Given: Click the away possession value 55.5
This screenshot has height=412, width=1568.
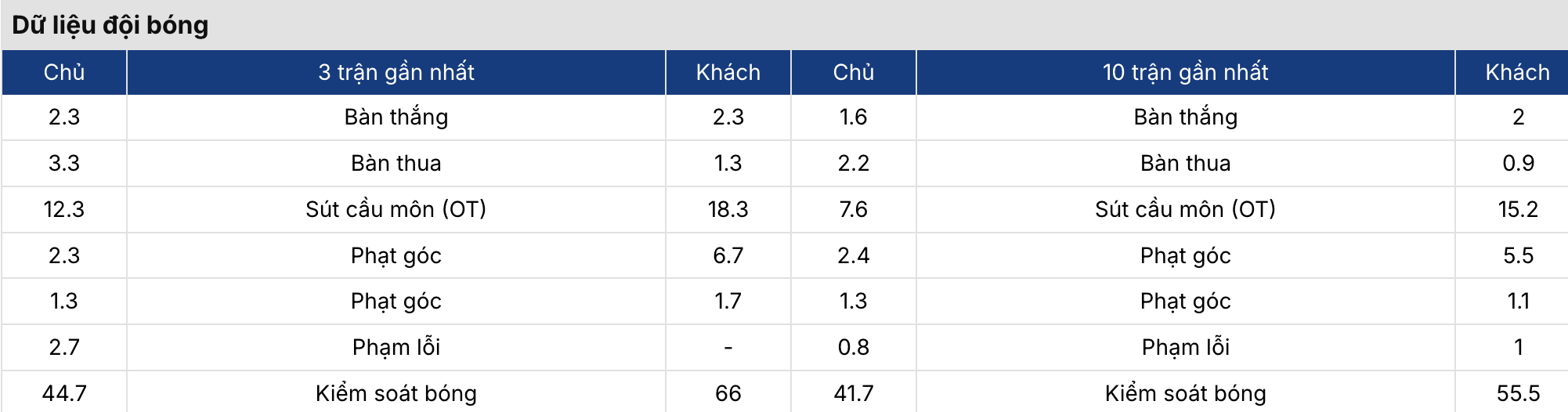Looking at the screenshot, I should click(1518, 393).
